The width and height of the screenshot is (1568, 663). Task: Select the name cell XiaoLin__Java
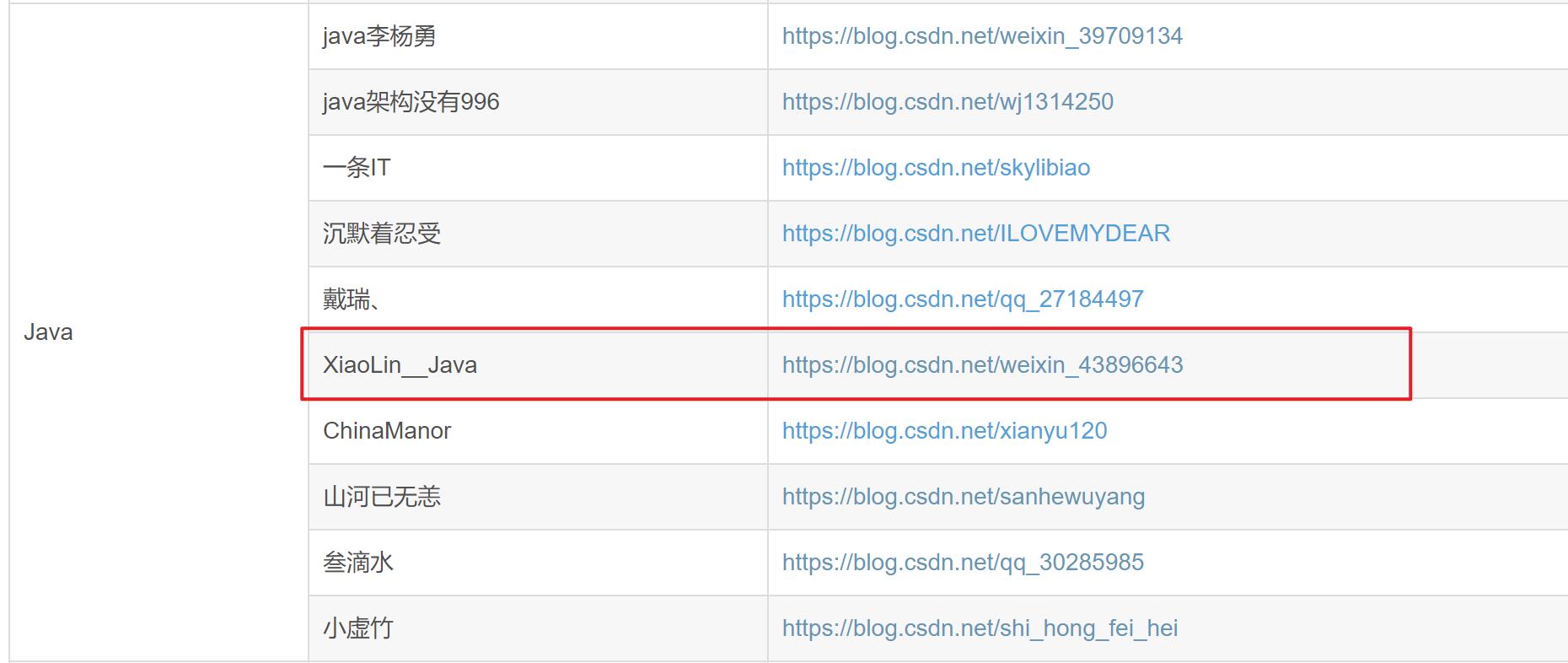click(538, 365)
